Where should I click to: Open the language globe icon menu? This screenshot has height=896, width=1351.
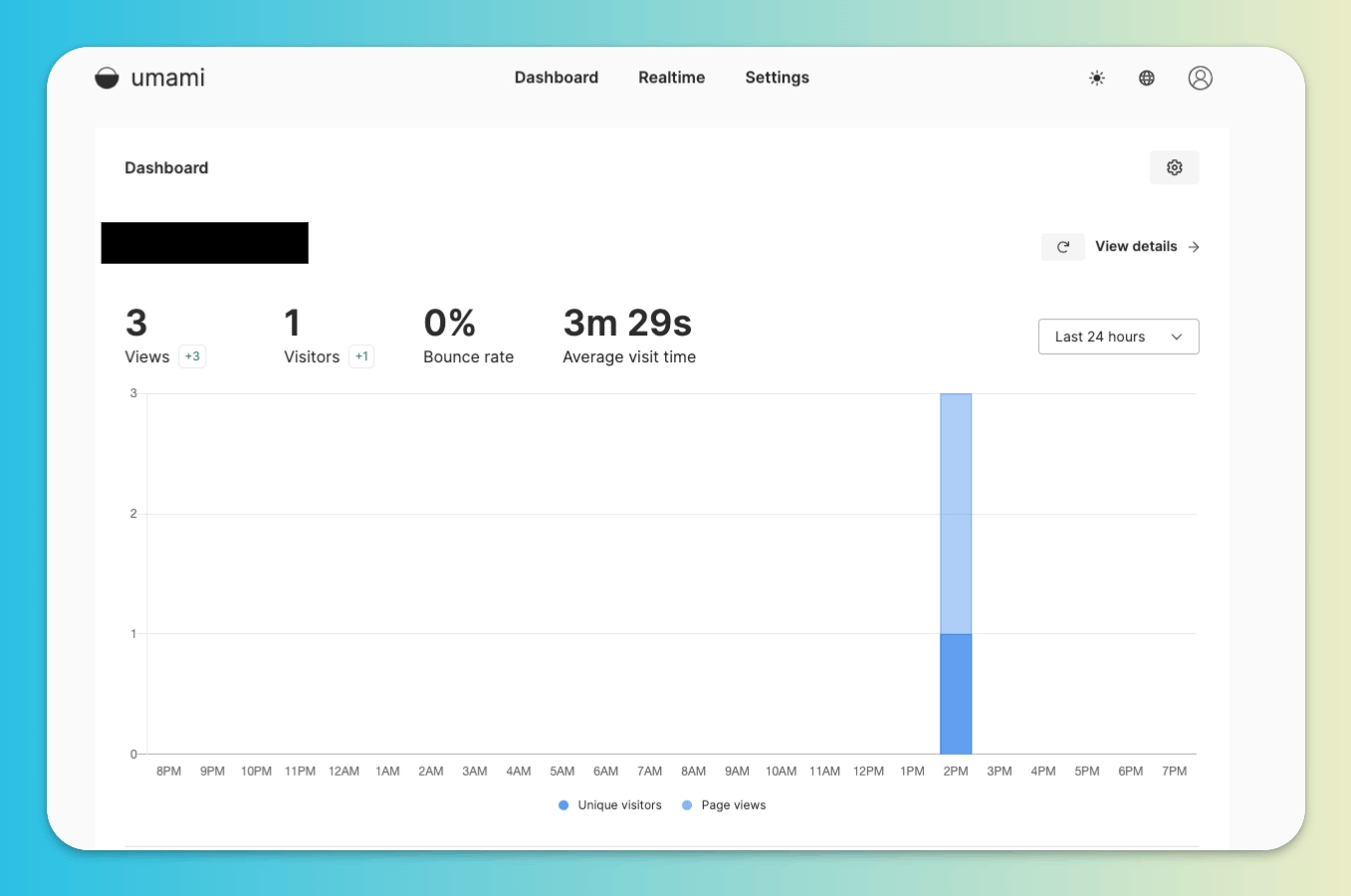pos(1147,78)
